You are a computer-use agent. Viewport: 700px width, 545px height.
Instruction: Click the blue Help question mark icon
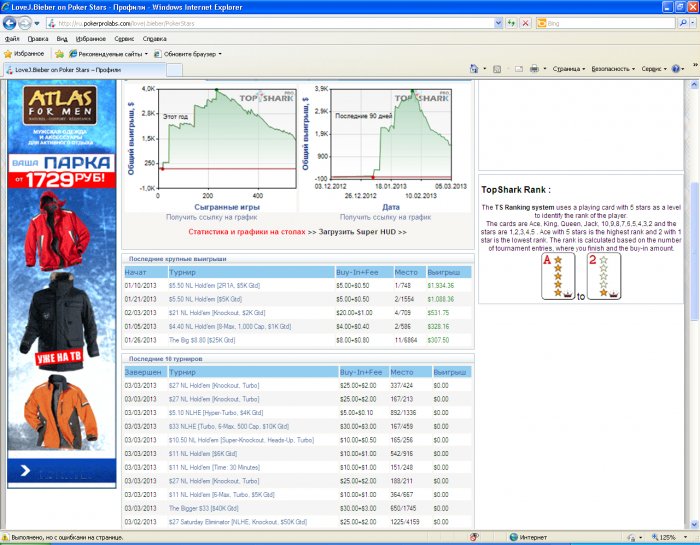675,69
